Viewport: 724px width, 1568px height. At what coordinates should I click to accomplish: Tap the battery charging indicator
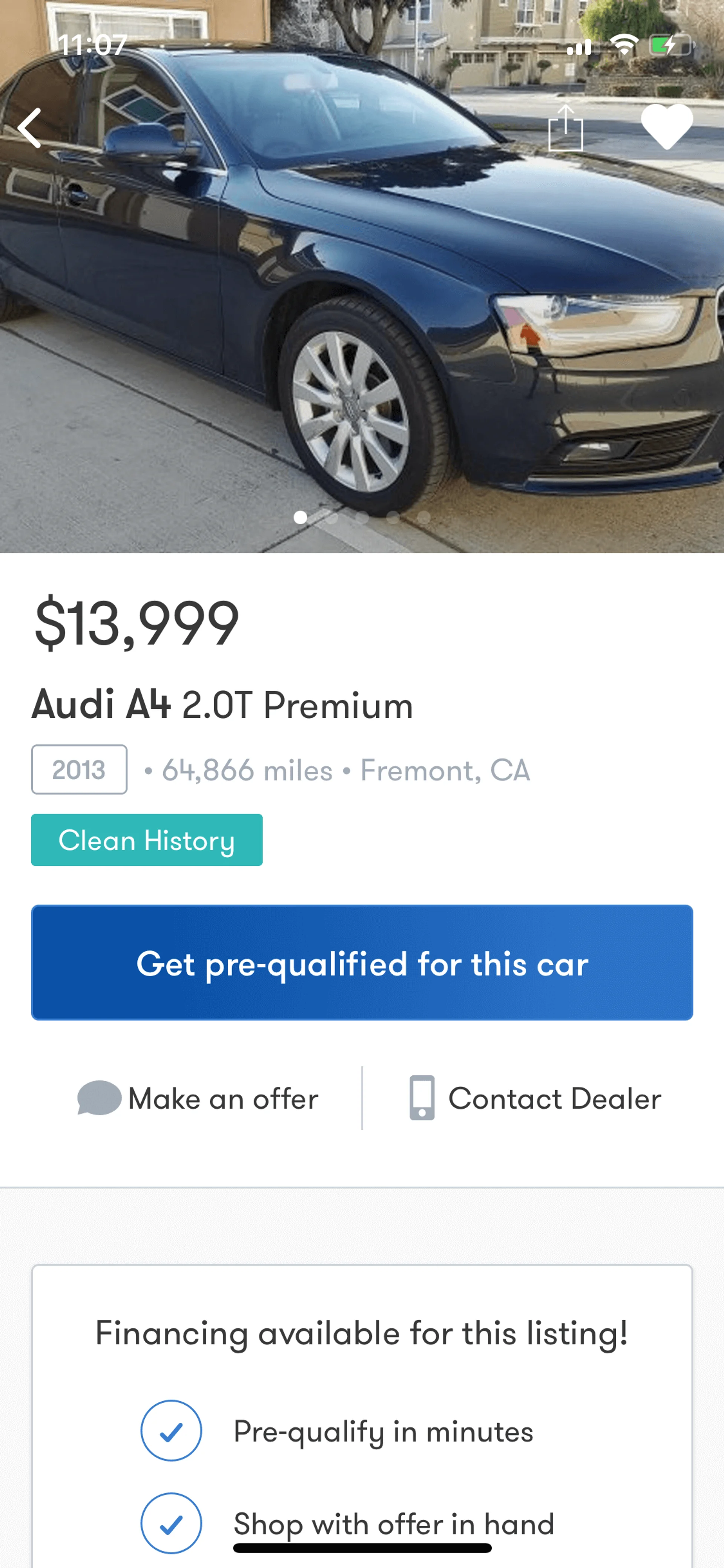tap(671, 45)
